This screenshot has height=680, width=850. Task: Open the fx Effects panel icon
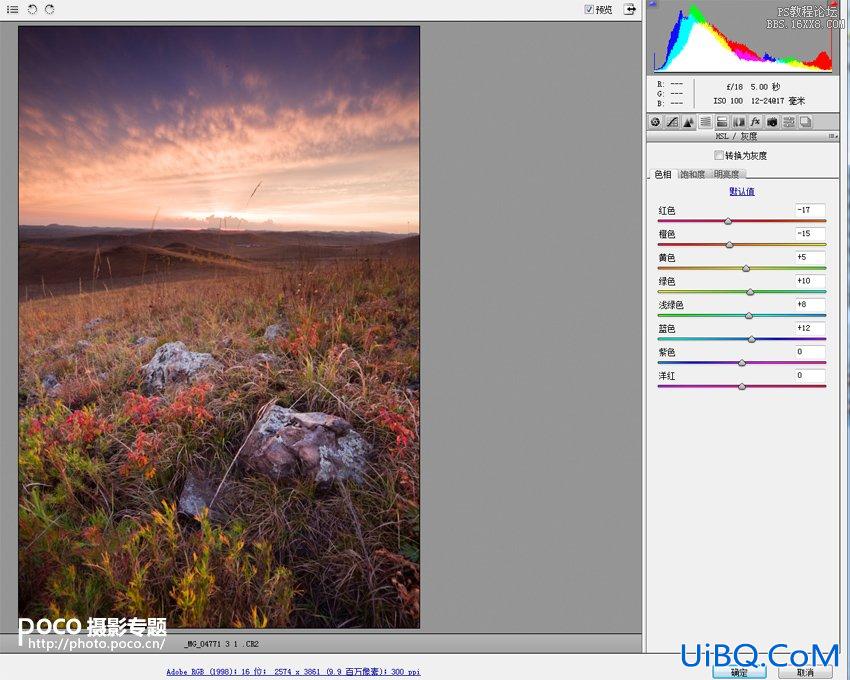coord(756,122)
